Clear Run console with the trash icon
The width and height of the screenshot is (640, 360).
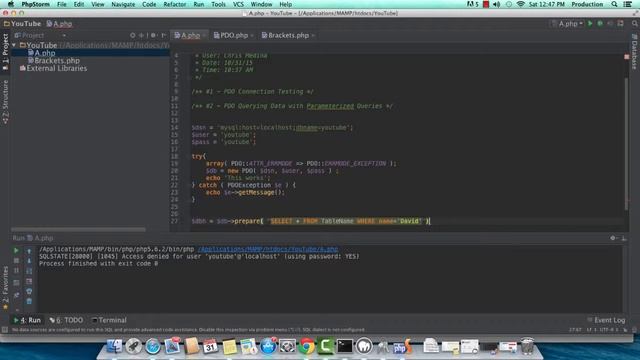[29, 301]
